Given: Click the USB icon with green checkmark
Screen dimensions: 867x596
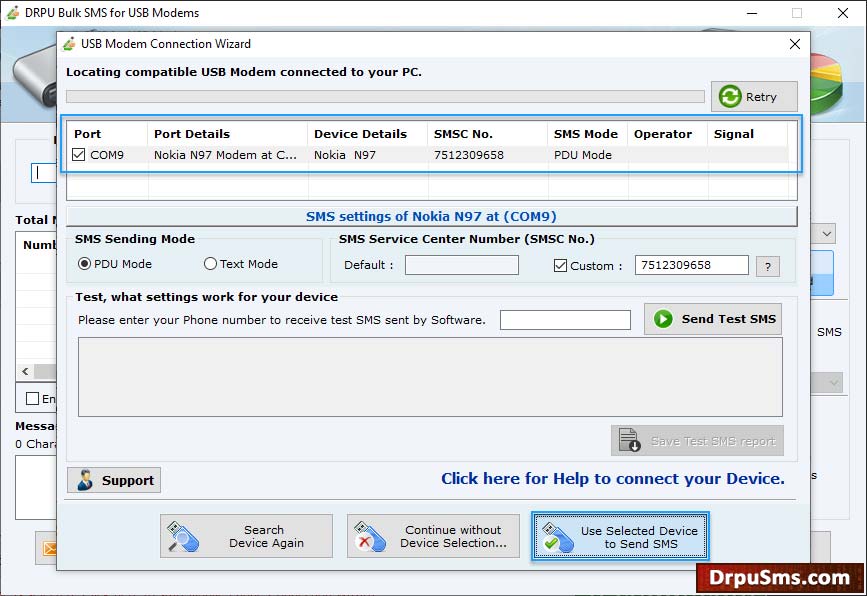Looking at the screenshot, I should [557, 537].
